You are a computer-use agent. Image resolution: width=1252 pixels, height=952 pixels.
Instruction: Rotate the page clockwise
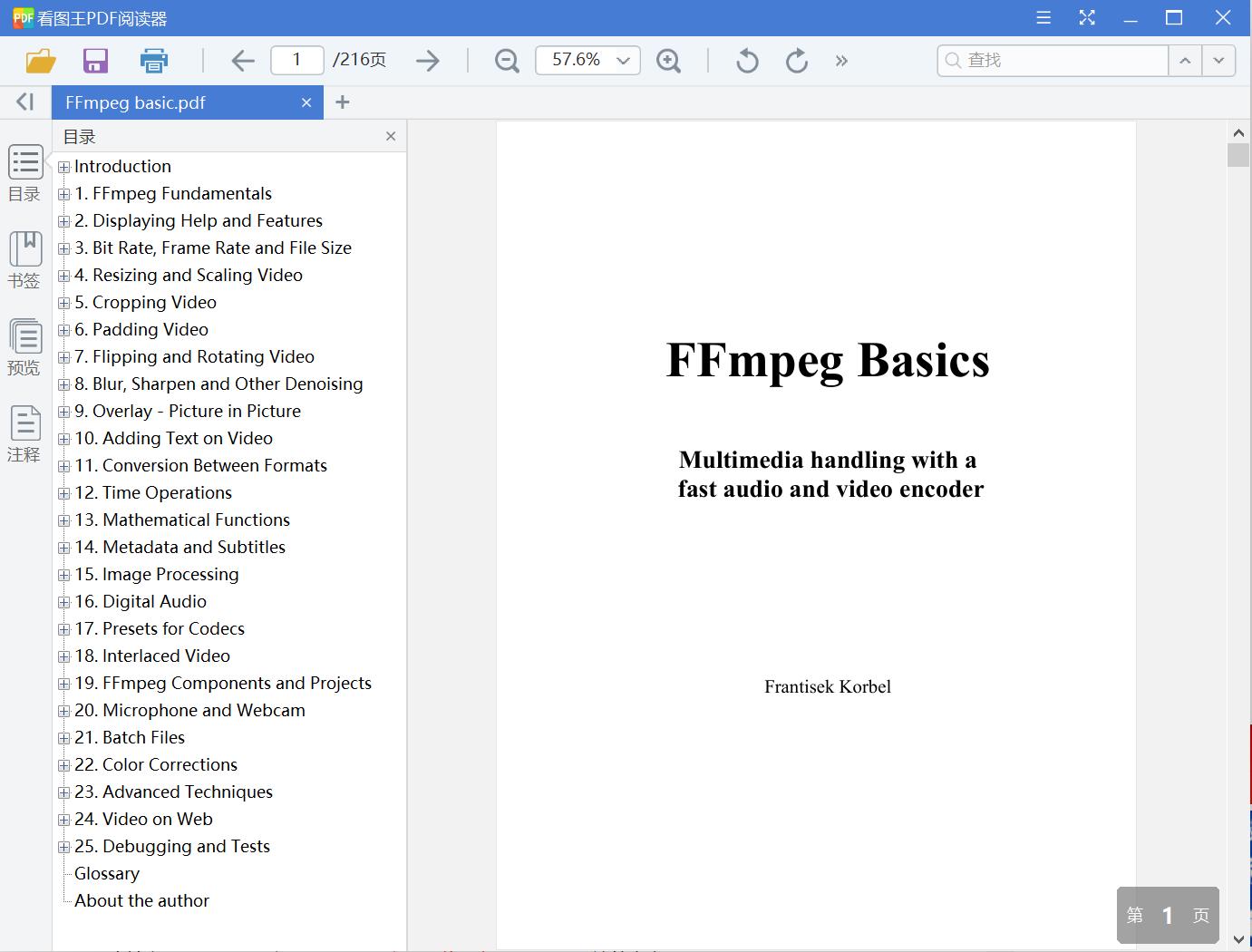tap(797, 61)
